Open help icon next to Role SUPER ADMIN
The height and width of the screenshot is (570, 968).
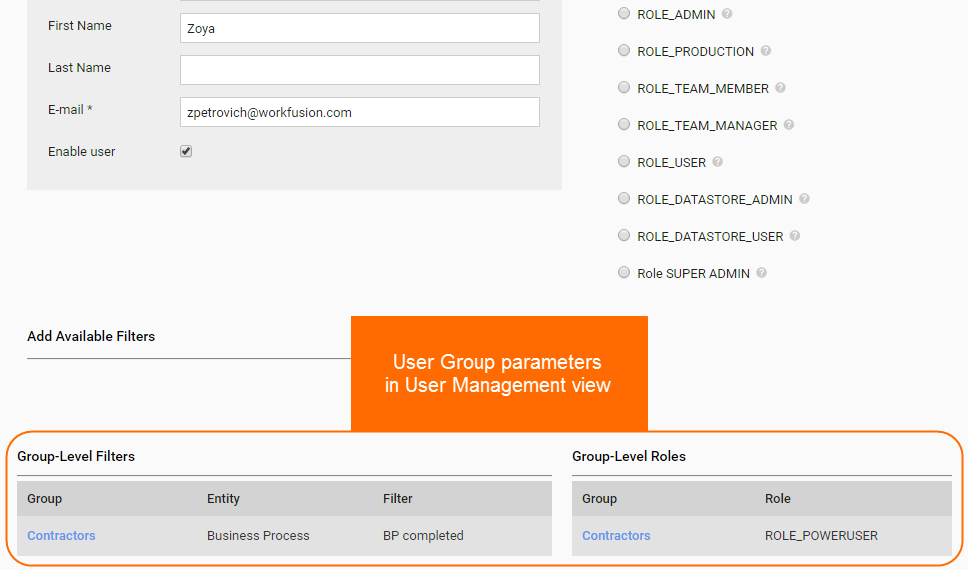coord(762,272)
